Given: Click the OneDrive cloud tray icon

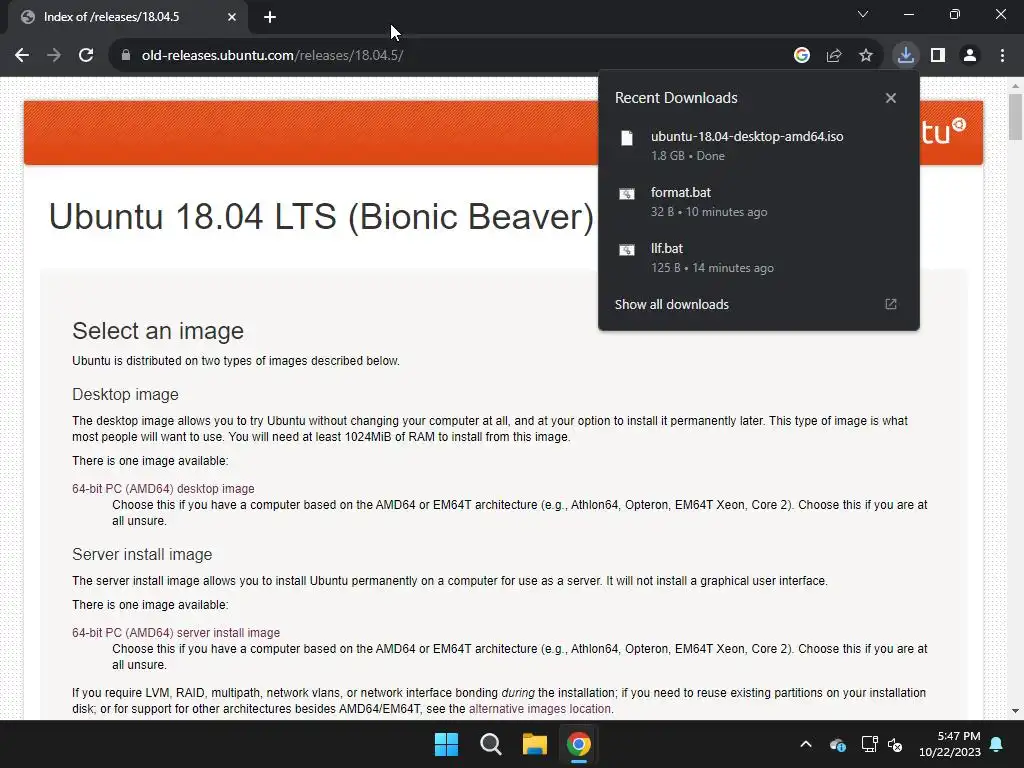Looking at the screenshot, I should 838,744.
